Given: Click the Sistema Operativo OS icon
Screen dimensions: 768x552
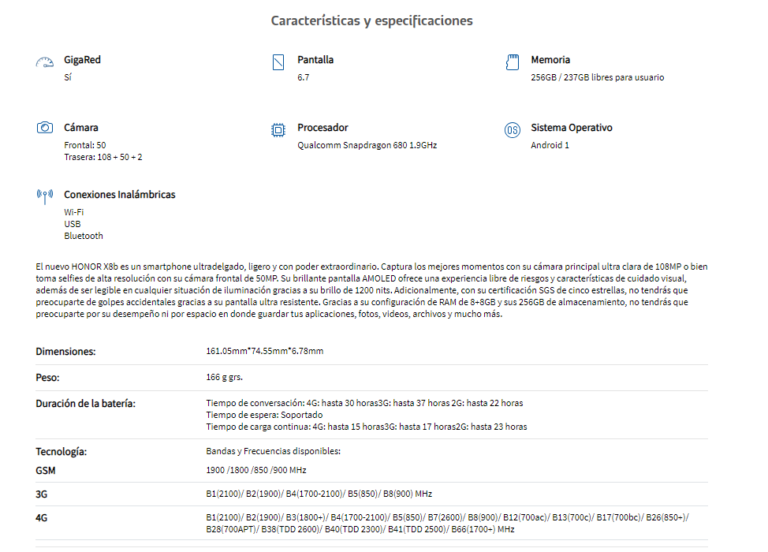Looking at the screenshot, I should point(512,130).
